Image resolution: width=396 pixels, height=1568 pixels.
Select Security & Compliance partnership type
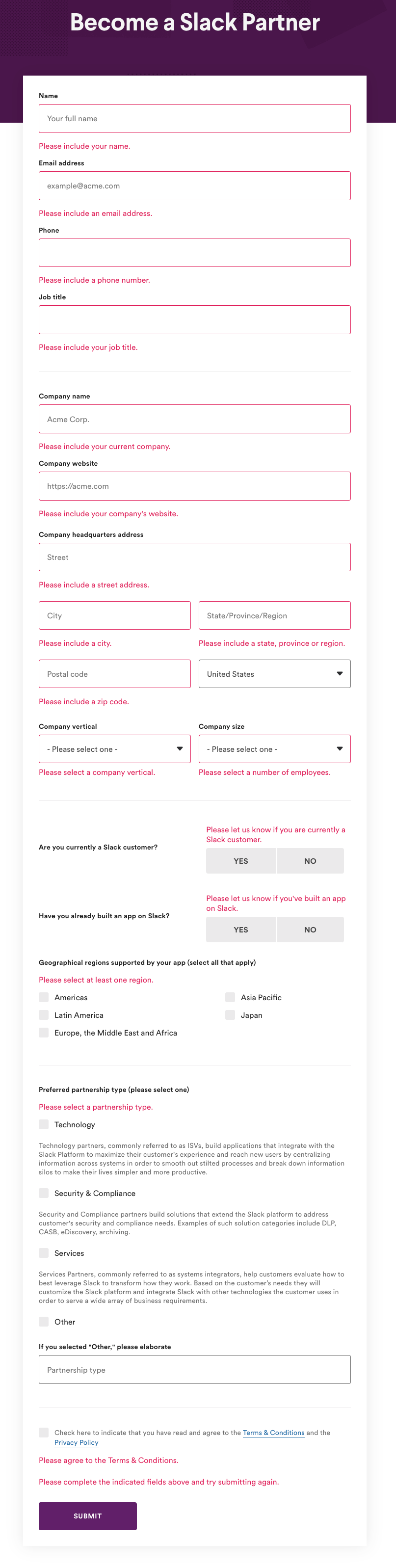click(x=43, y=1193)
